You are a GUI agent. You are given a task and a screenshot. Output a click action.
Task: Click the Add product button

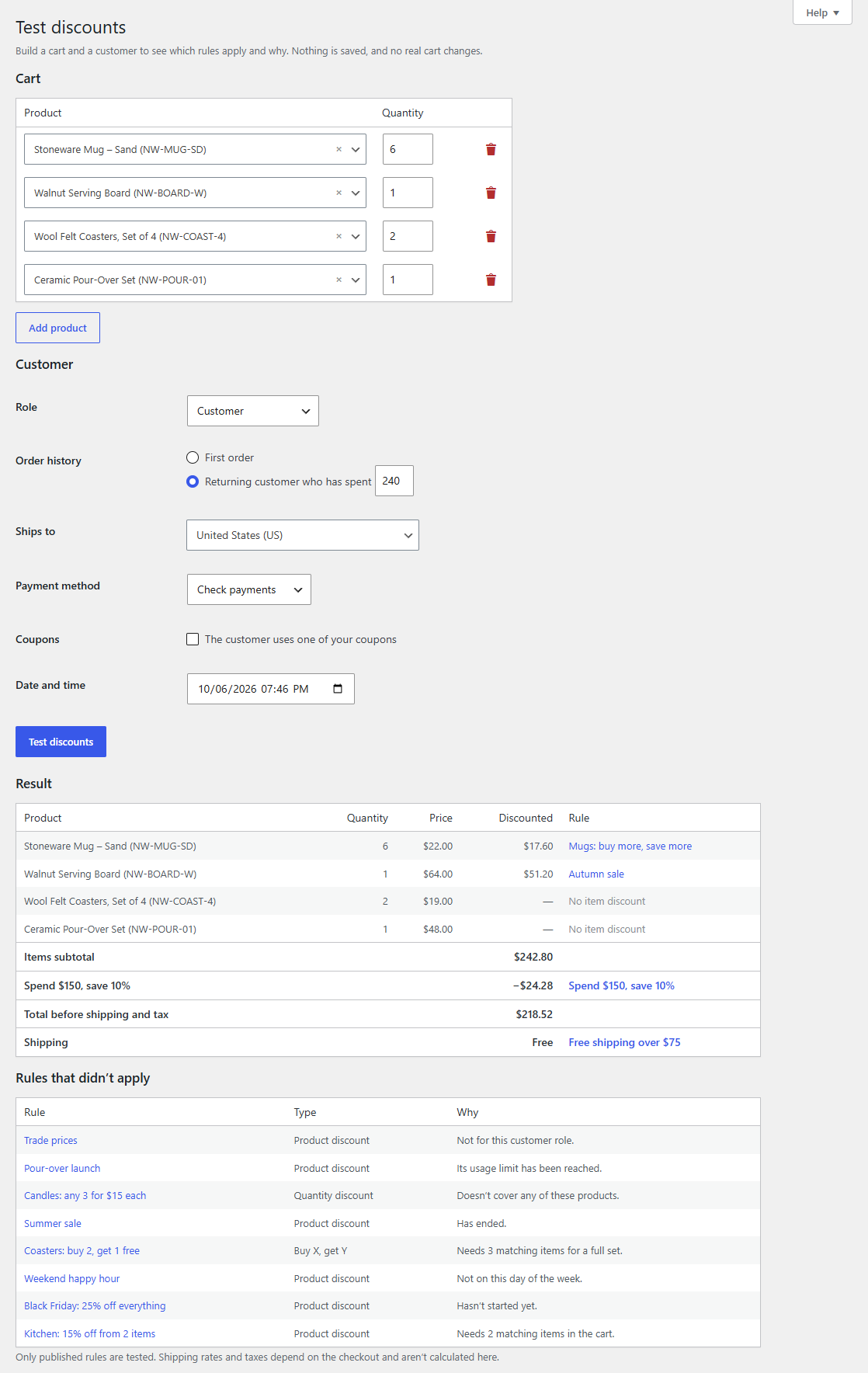57,328
